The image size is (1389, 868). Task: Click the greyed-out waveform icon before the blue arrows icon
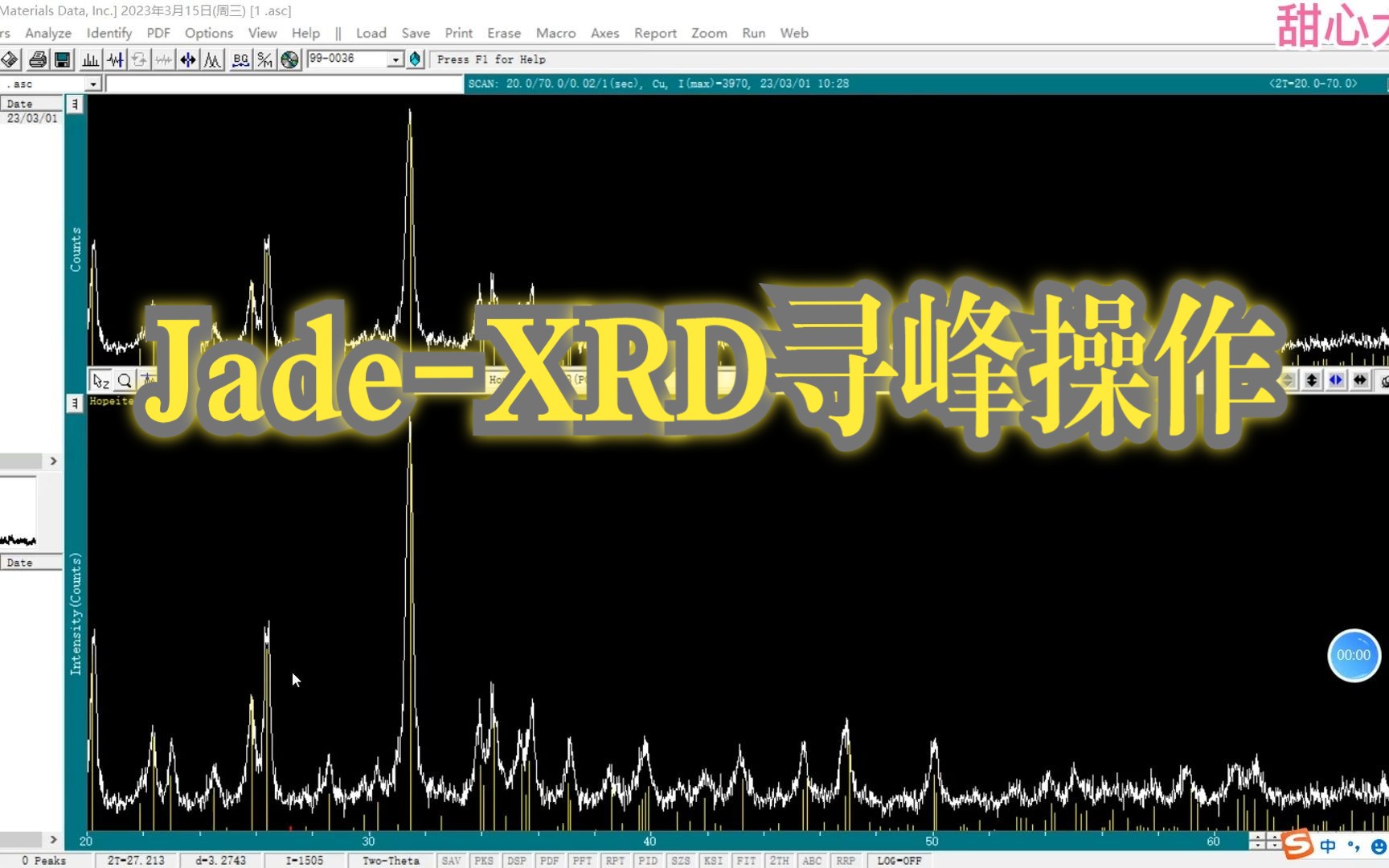click(163, 59)
